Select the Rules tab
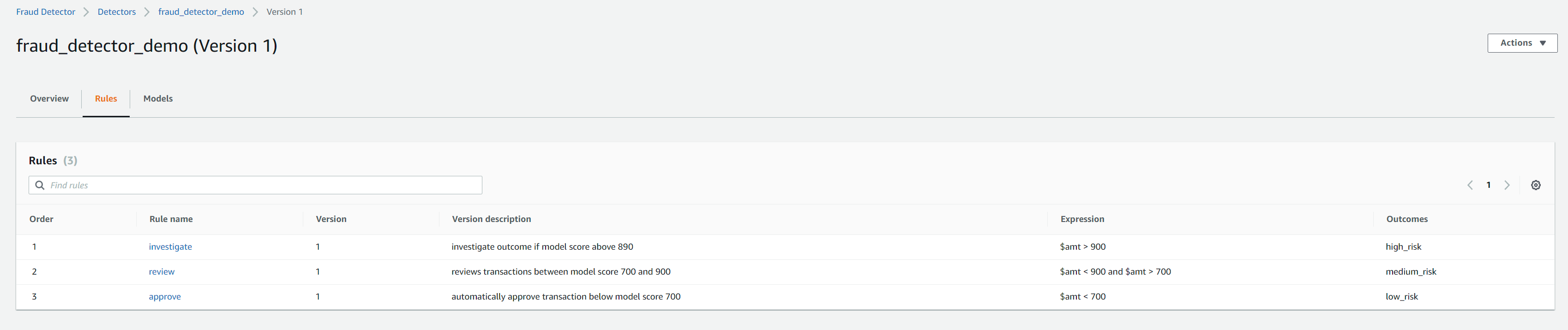 tap(106, 99)
